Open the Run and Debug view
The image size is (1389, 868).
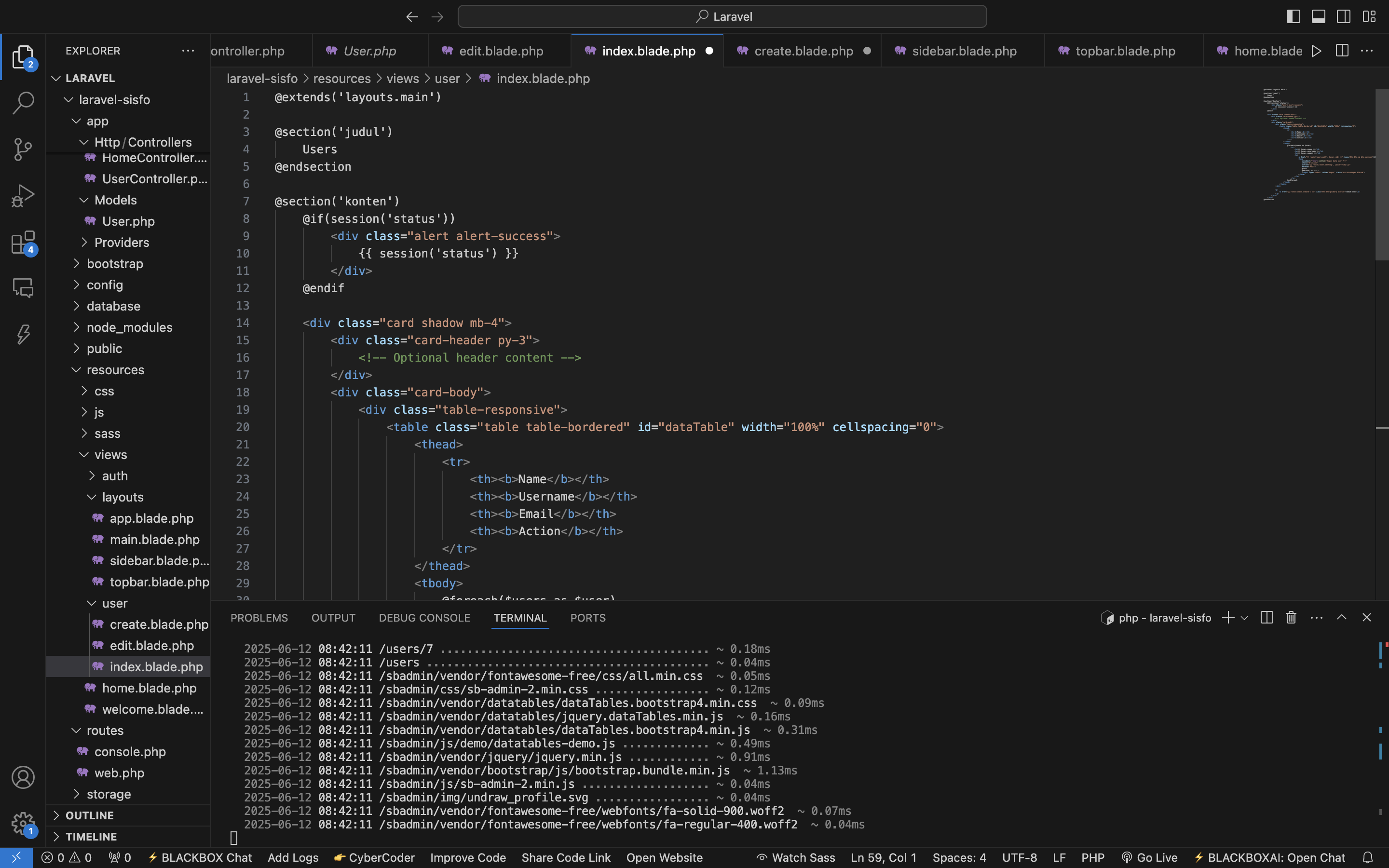click(x=23, y=195)
